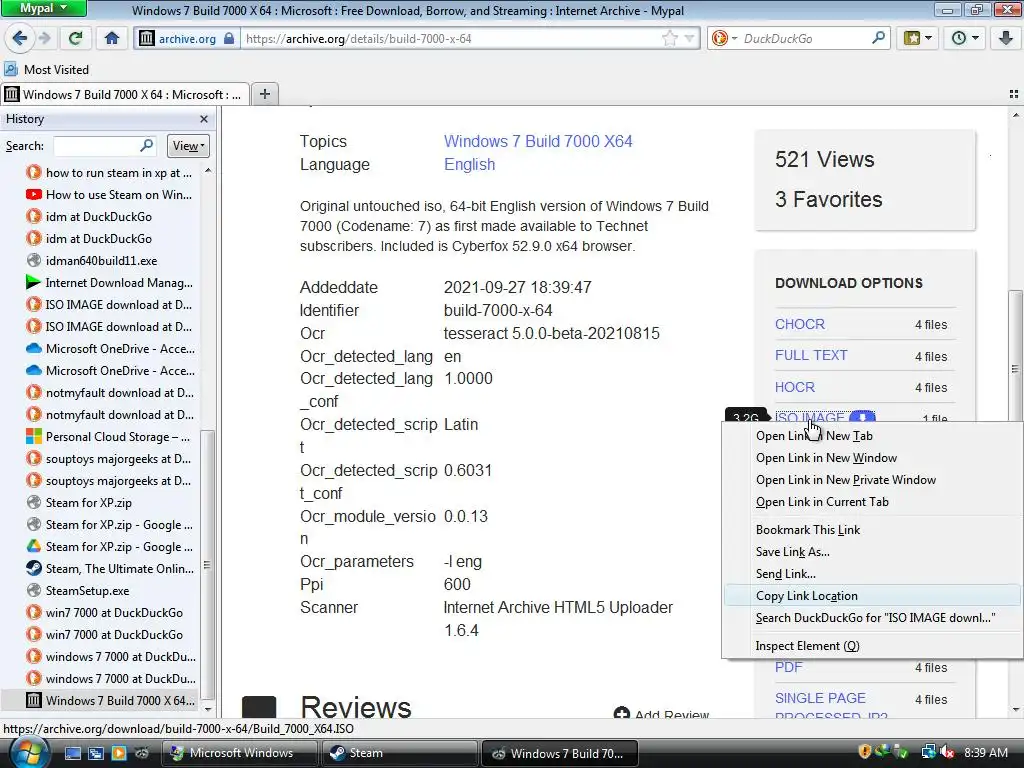Click History sidebar scroll down arrow
This screenshot has height=768, width=1024.
coord(208,709)
